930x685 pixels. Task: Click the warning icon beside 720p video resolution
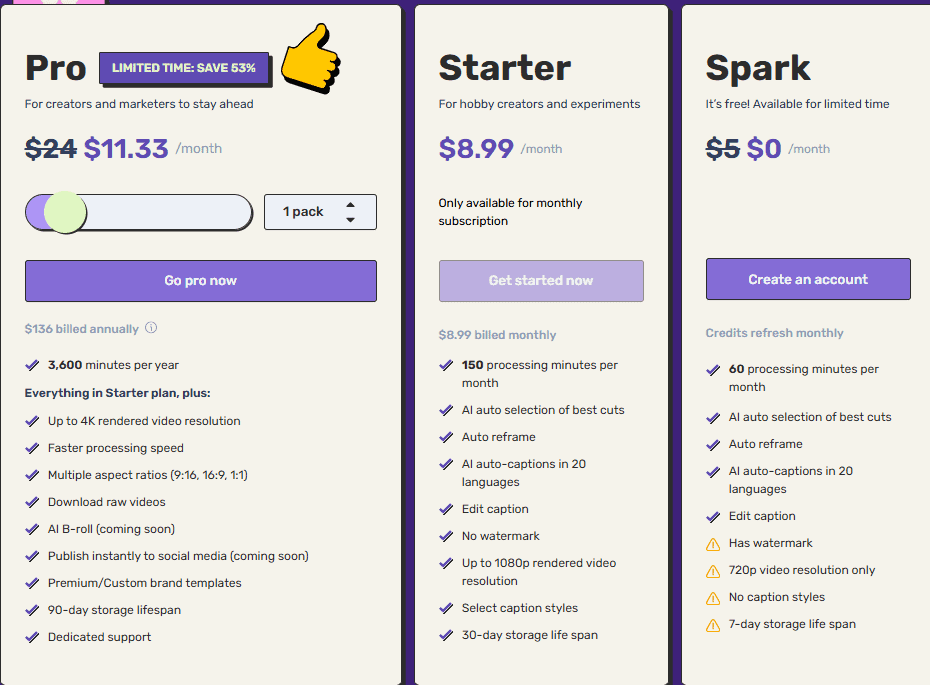(713, 571)
